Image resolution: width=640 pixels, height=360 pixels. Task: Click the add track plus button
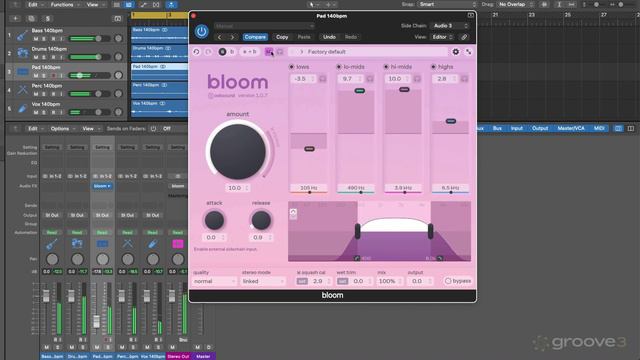pyautogui.click(x=16, y=19)
